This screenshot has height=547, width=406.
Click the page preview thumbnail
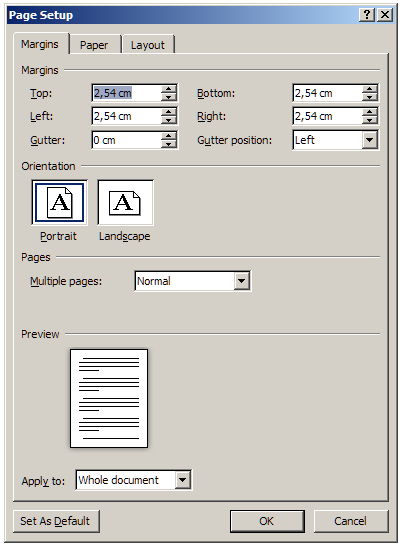coord(109,398)
